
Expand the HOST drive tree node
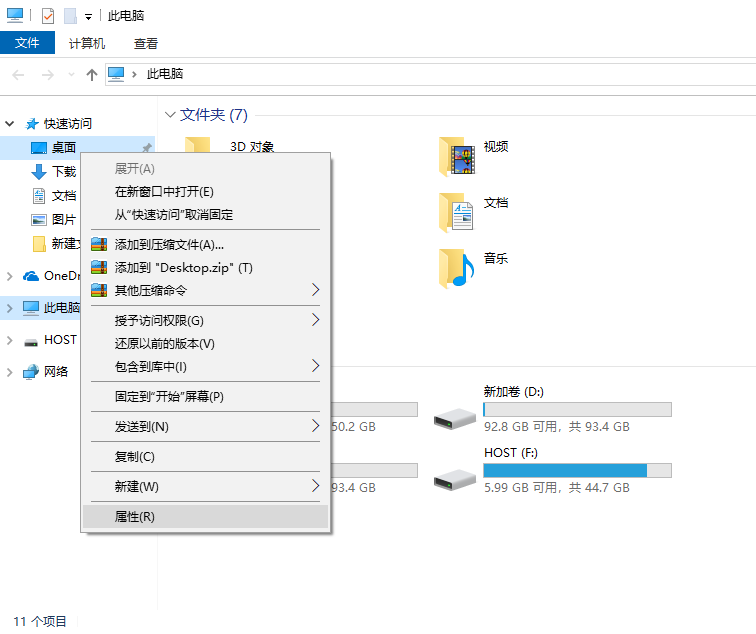click(x=9, y=340)
